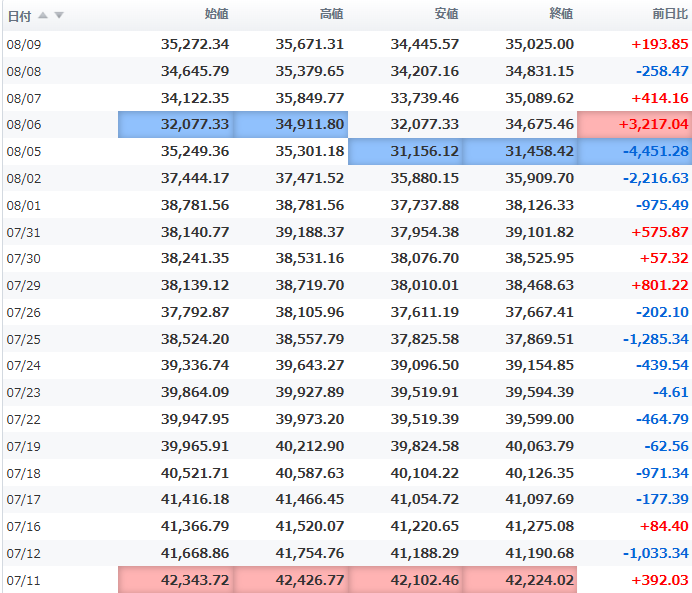Select low value 37,737.88
The width and height of the screenshot is (692, 593).
pyautogui.click(x=425, y=205)
